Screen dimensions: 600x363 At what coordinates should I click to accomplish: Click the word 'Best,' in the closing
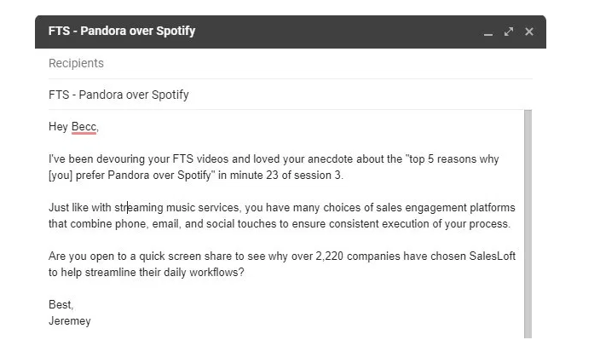[x=61, y=304]
